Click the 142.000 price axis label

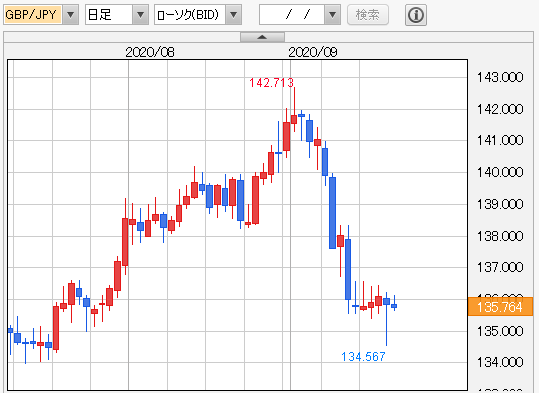coord(500,109)
